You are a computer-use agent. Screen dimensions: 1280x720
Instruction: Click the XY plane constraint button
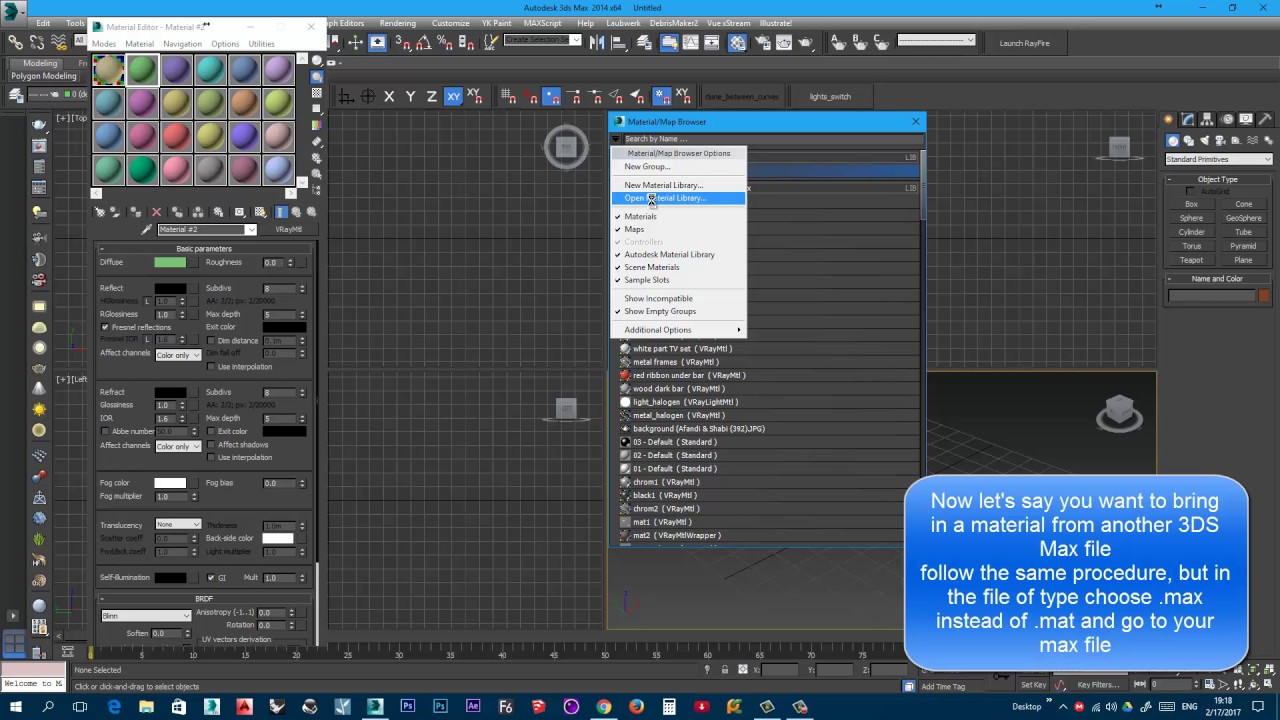[453, 97]
